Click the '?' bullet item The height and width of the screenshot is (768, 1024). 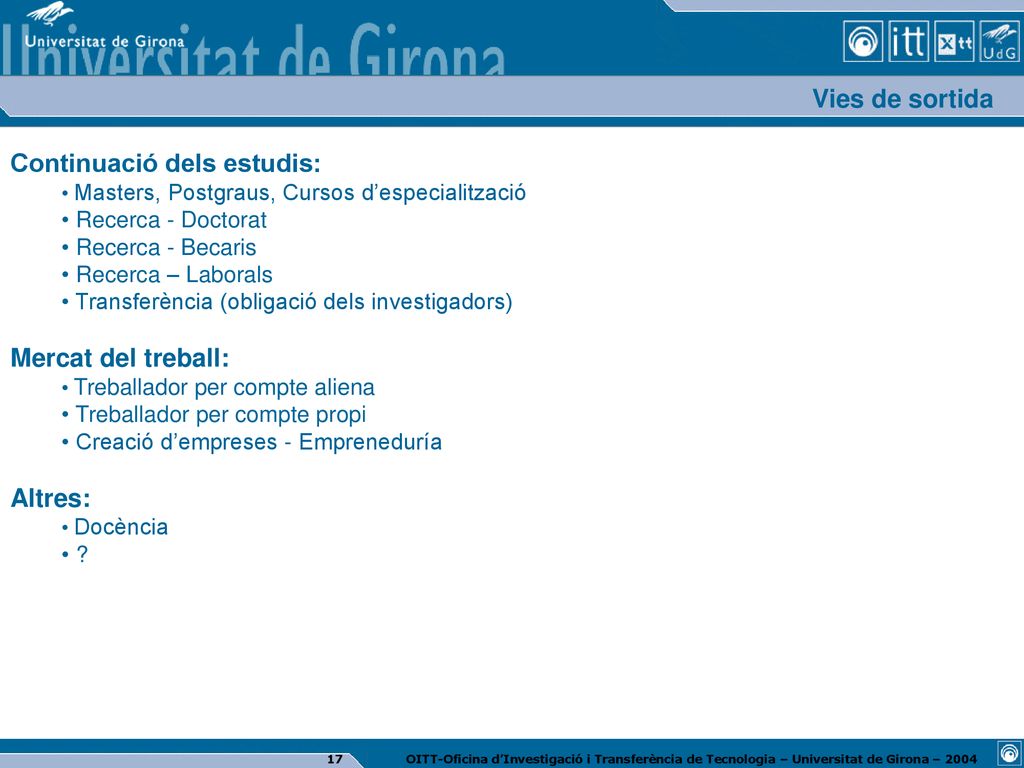click(x=74, y=554)
